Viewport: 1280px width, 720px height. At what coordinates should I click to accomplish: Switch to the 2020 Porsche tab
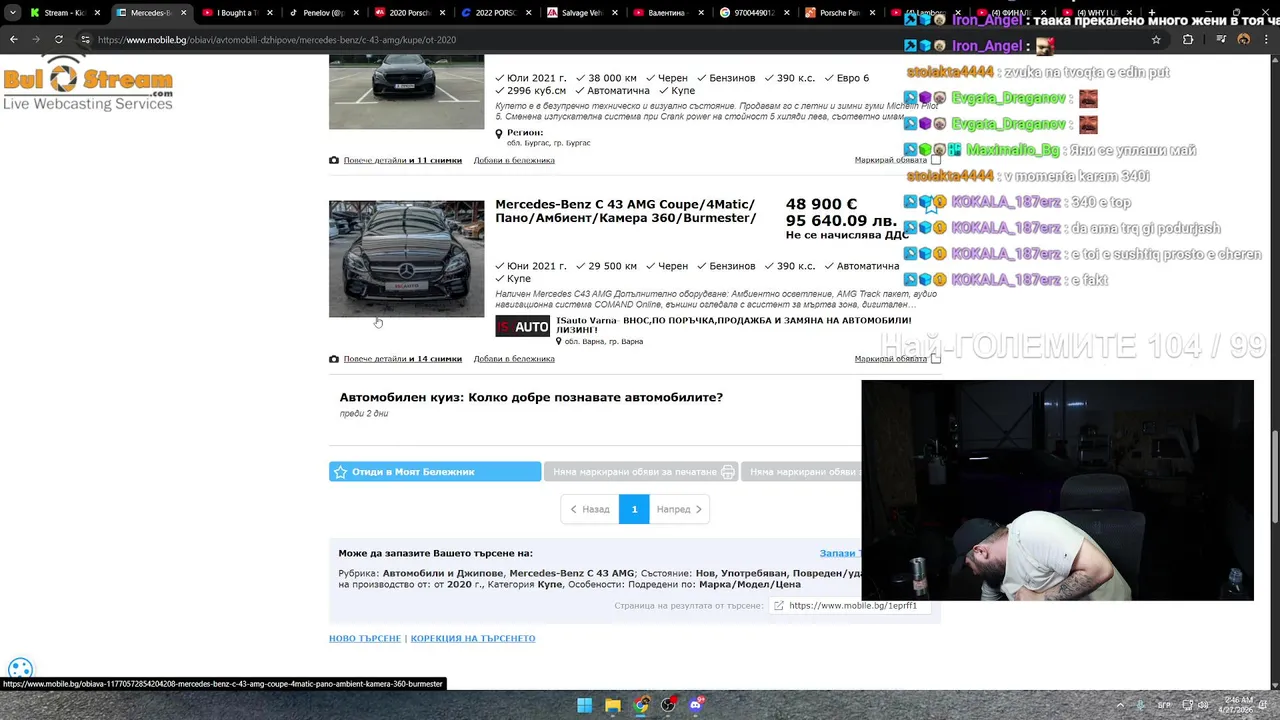point(408,13)
